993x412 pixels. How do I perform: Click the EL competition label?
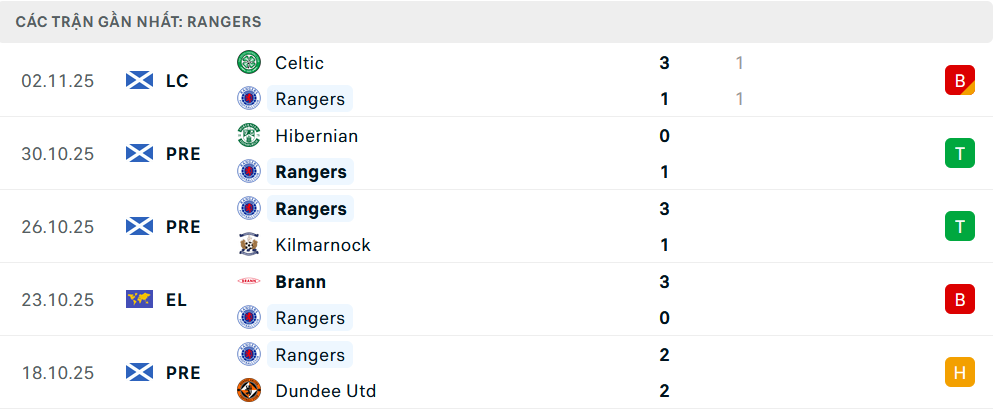(177, 299)
